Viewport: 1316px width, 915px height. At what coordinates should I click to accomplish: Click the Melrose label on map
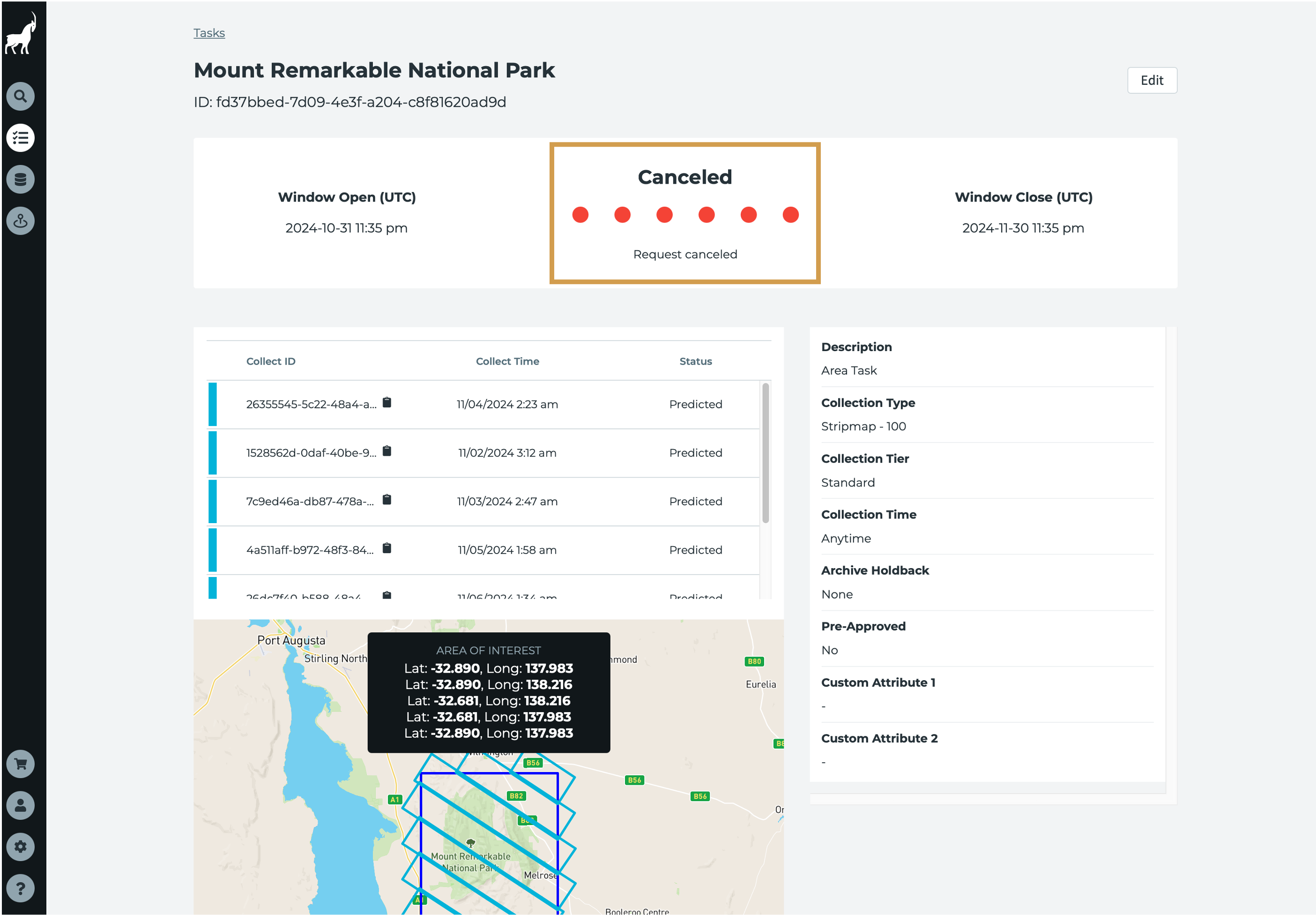[541, 876]
